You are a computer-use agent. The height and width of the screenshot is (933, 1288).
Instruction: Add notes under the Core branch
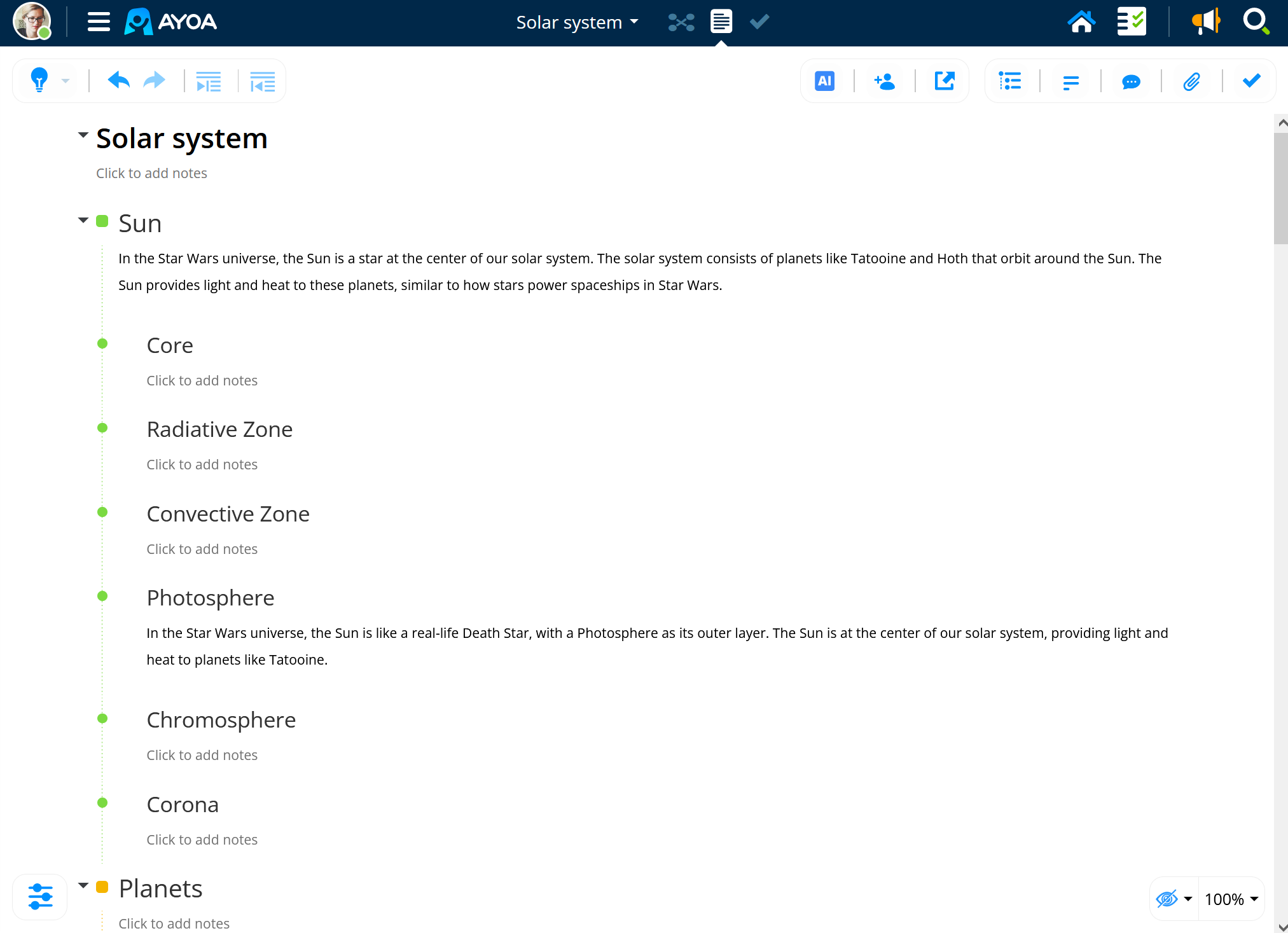point(202,380)
